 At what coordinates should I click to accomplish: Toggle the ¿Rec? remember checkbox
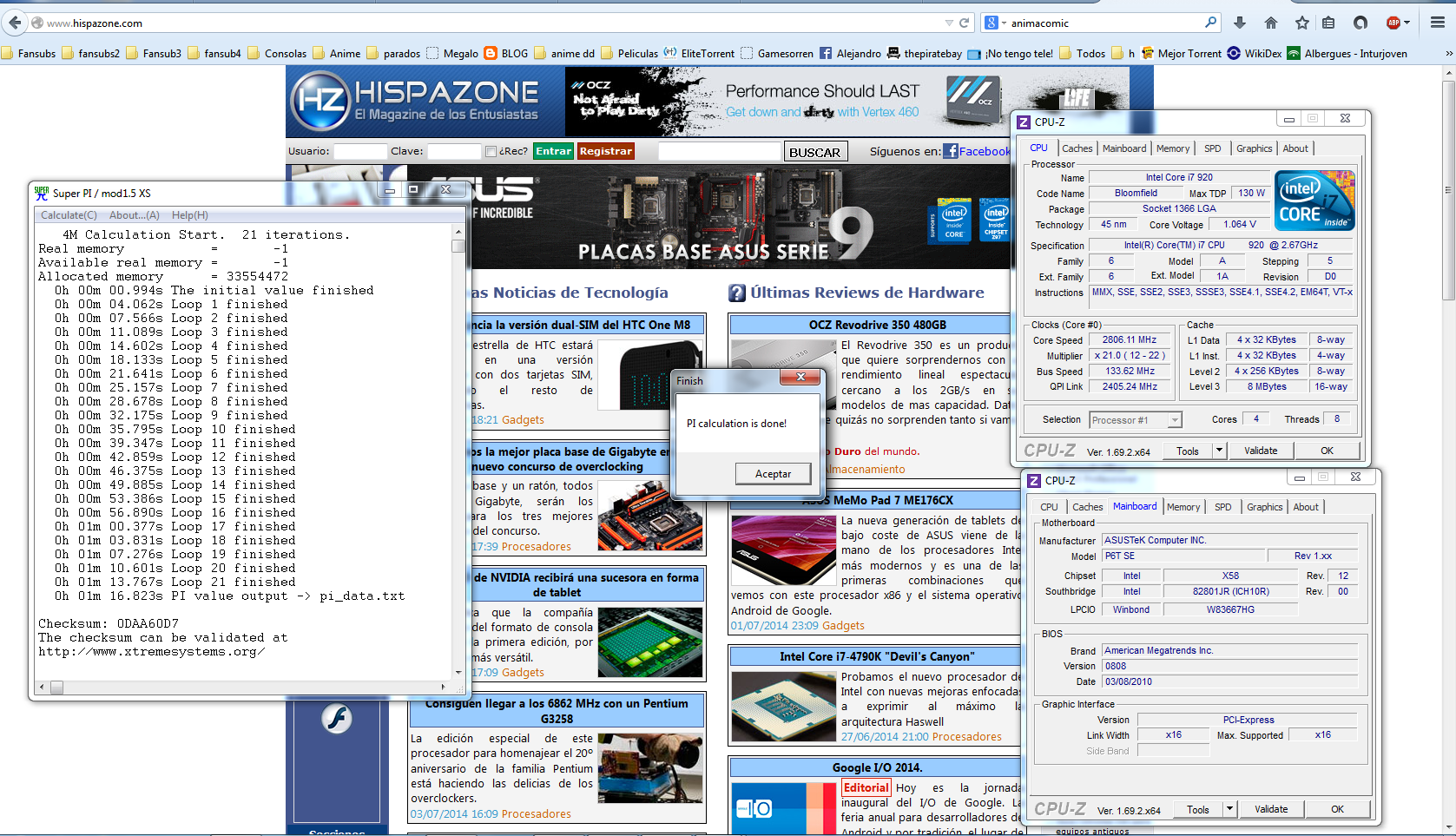point(491,151)
